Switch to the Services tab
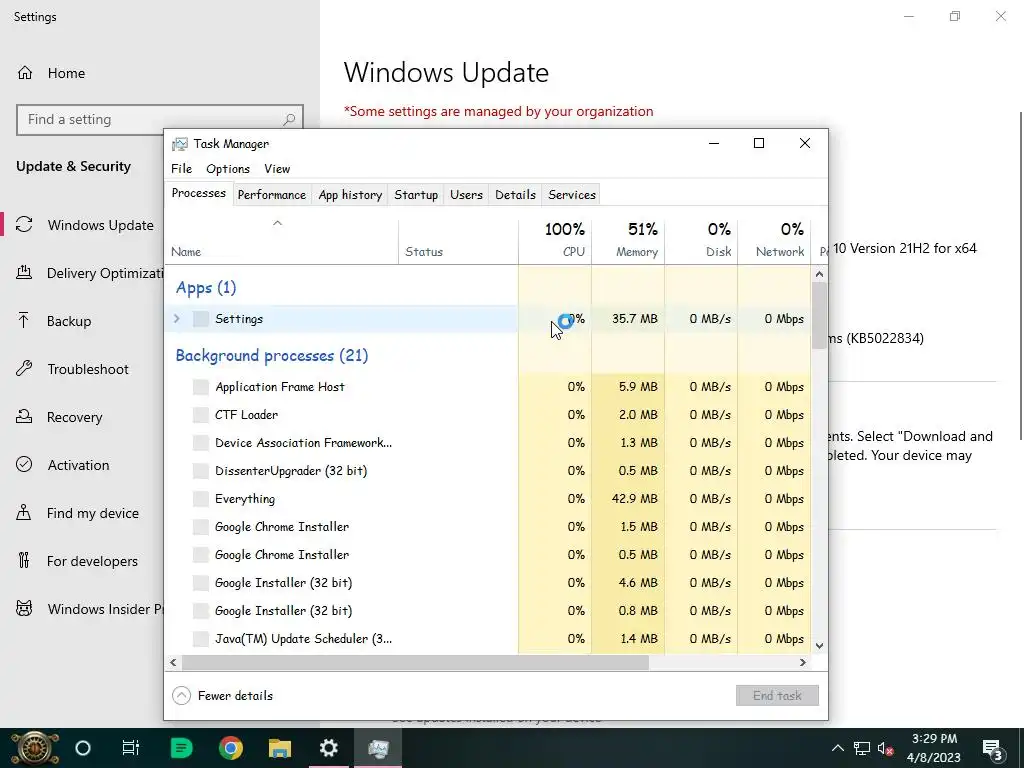This screenshot has width=1024, height=768. [x=572, y=195]
